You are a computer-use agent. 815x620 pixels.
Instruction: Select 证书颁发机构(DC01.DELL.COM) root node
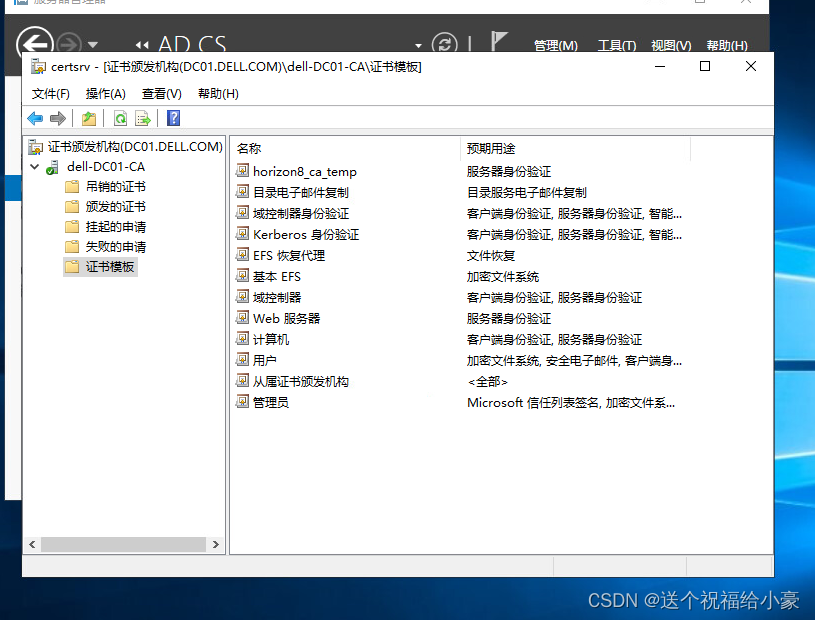(135, 147)
